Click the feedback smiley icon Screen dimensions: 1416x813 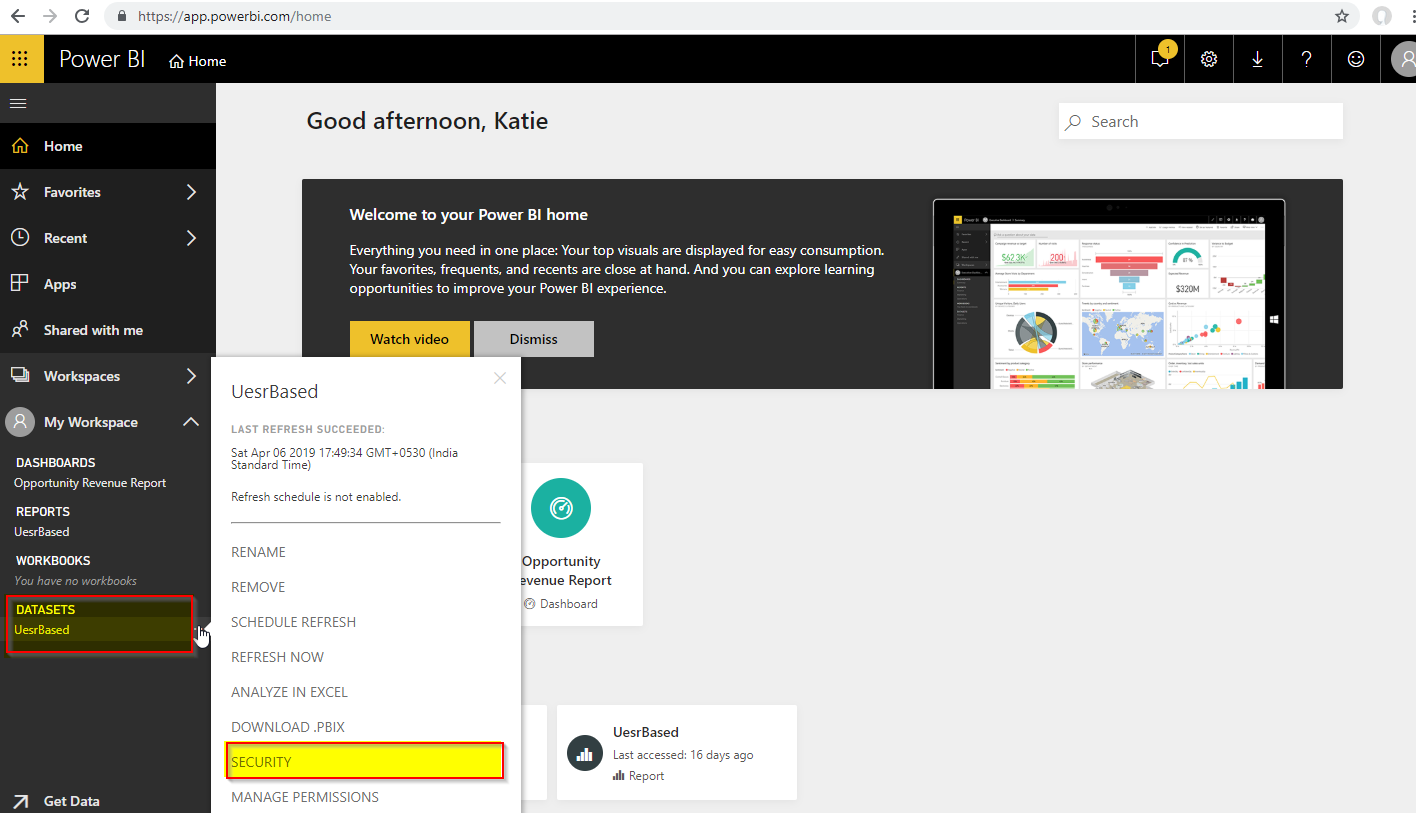(1356, 59)
